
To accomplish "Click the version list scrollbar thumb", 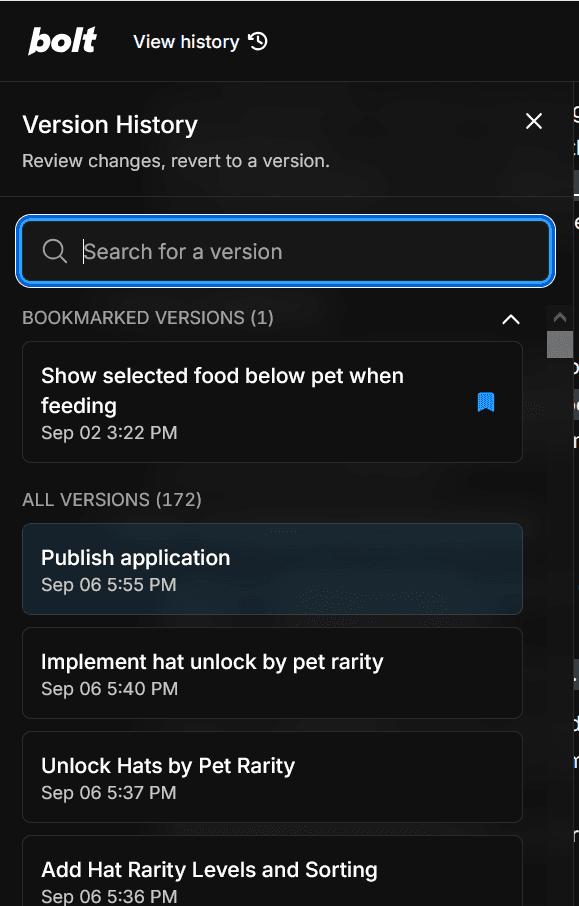I will tap(559, 344).
